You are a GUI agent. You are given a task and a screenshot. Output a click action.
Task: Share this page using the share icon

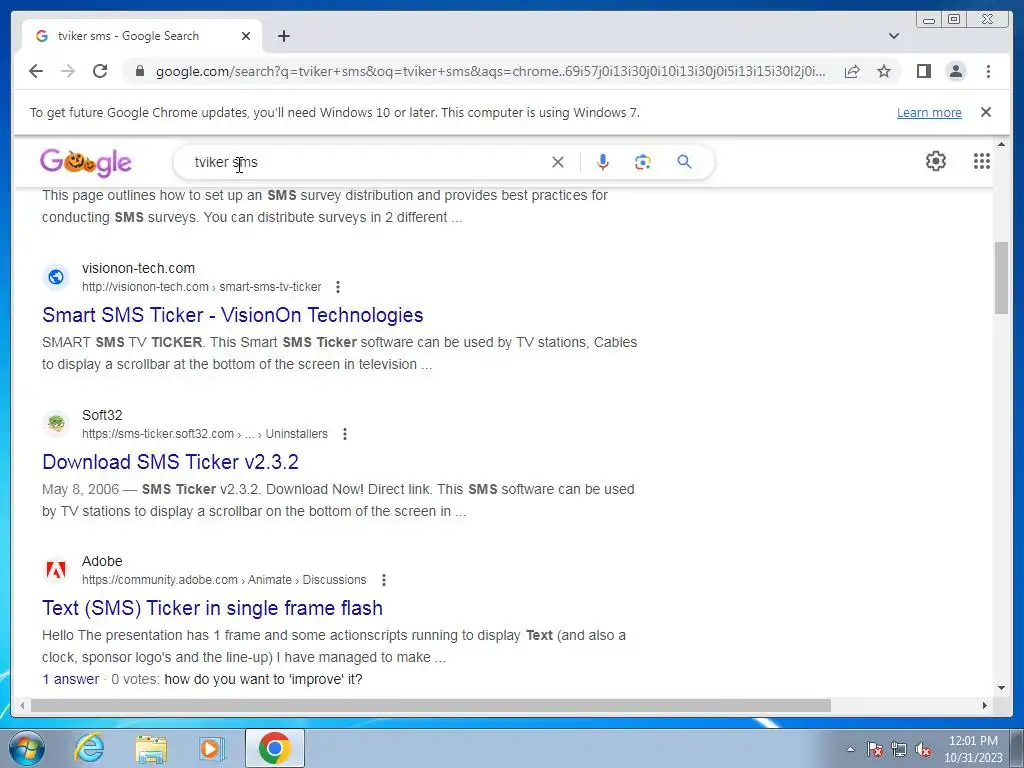tap(852, 71)
